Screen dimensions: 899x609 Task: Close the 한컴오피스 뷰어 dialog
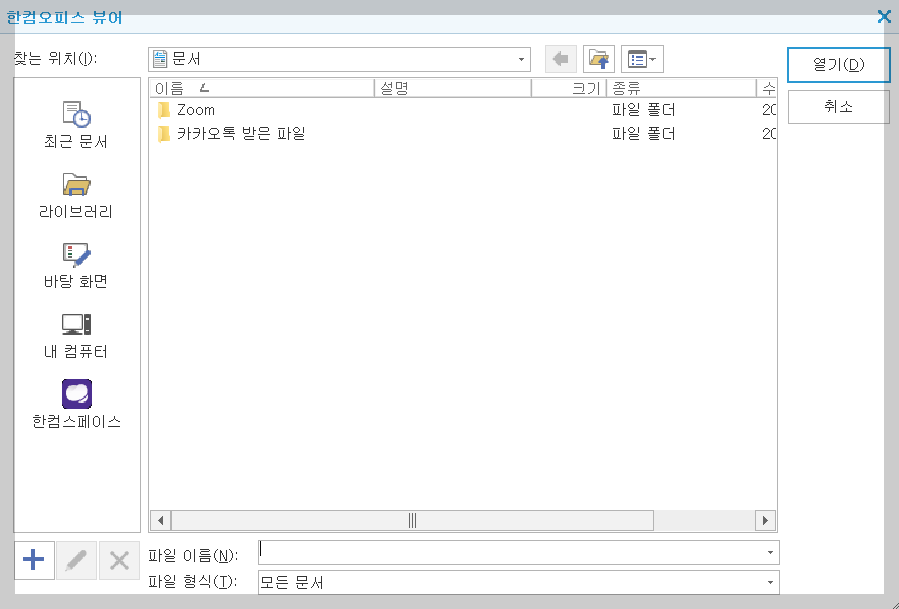(884, 17)
